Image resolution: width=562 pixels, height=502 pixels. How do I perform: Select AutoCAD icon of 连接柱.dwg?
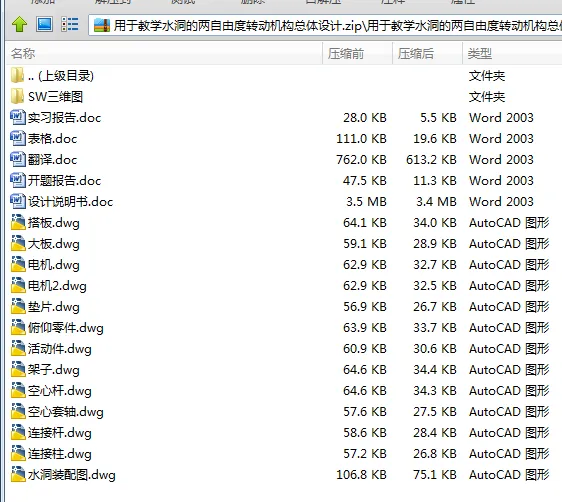tap(18, 453)
